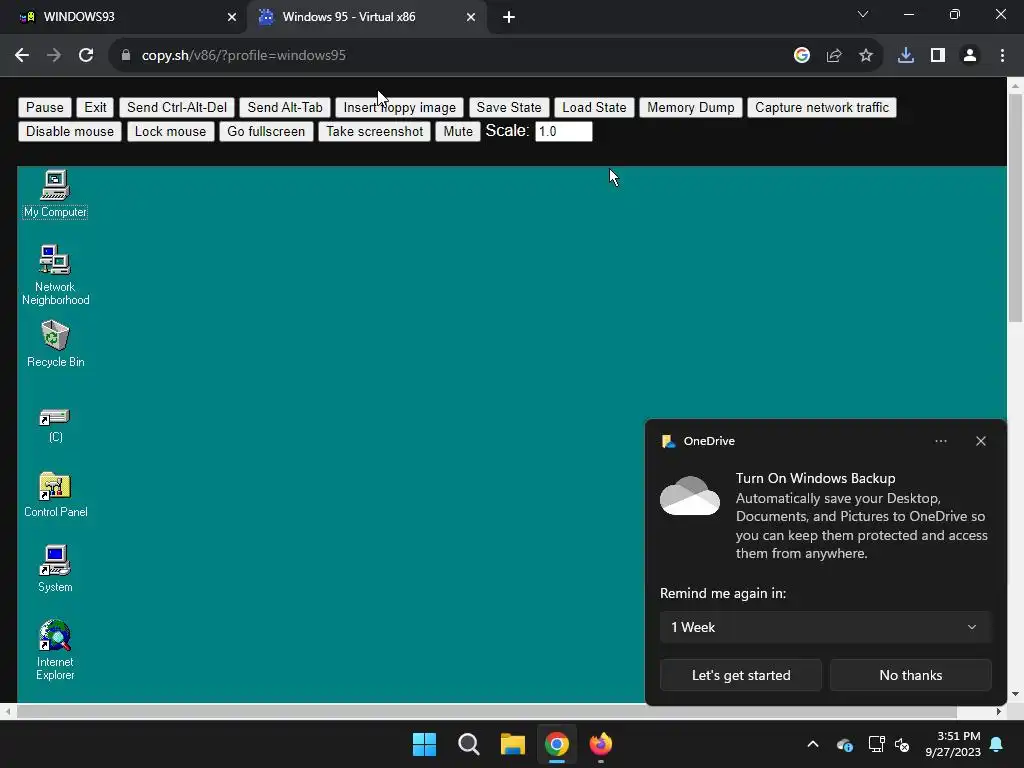Close the WINDOWS93 tab

[x=231, y=17]
